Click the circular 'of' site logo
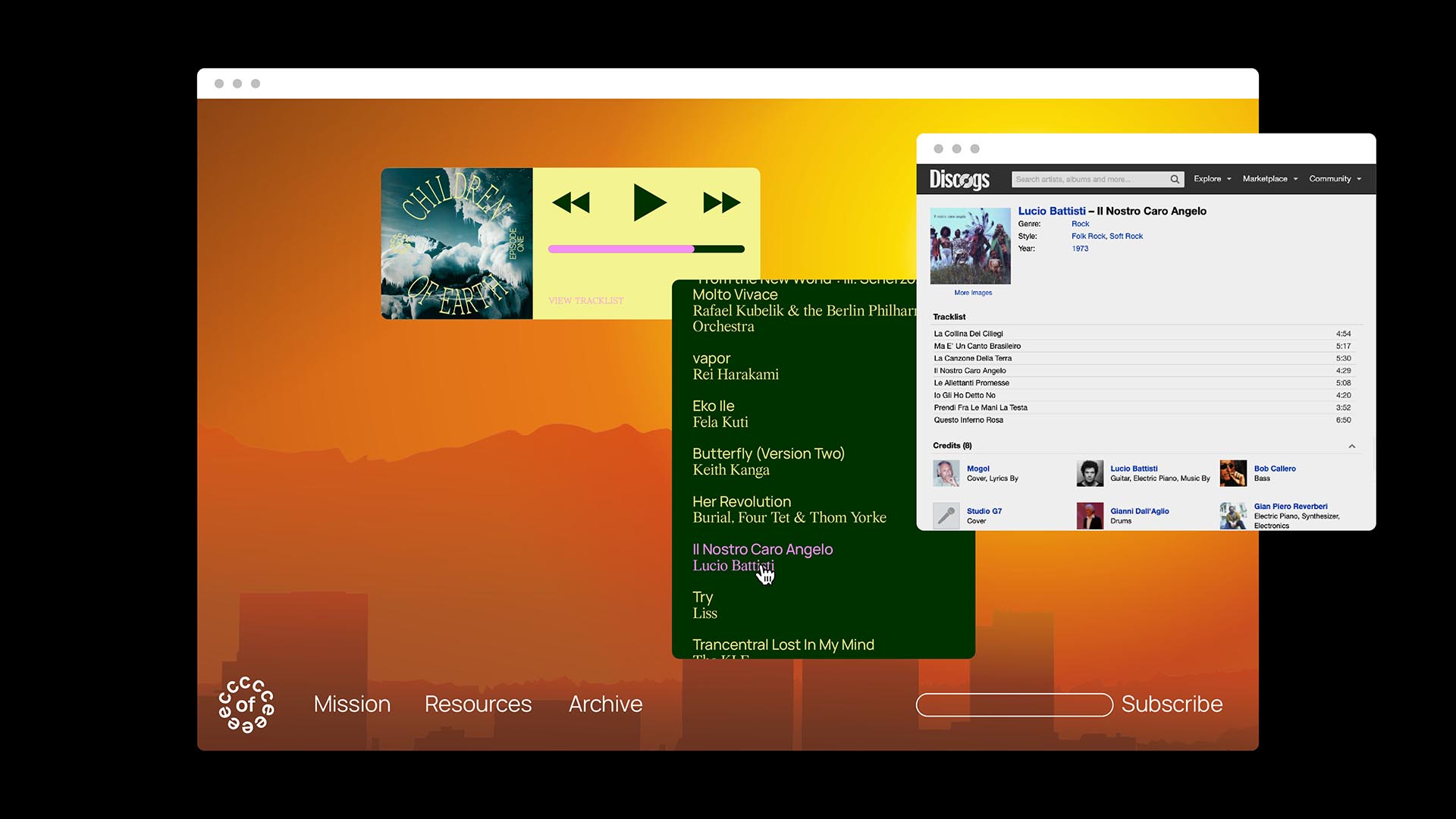1456x819 pixels. (x=246, y=704)
